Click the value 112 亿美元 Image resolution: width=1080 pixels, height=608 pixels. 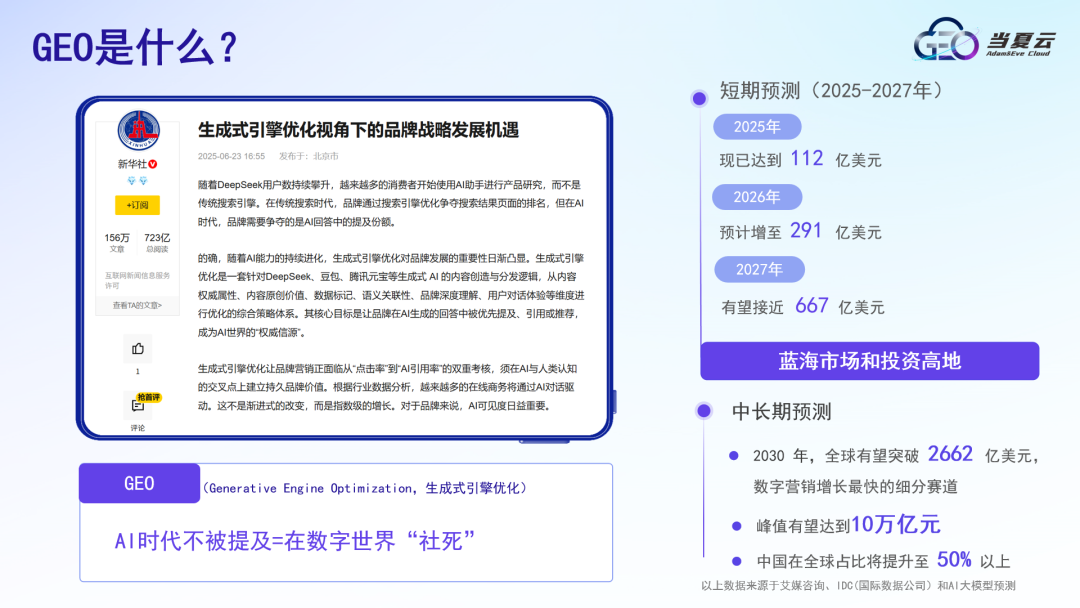pyautogui.click(x=836, y=159)
